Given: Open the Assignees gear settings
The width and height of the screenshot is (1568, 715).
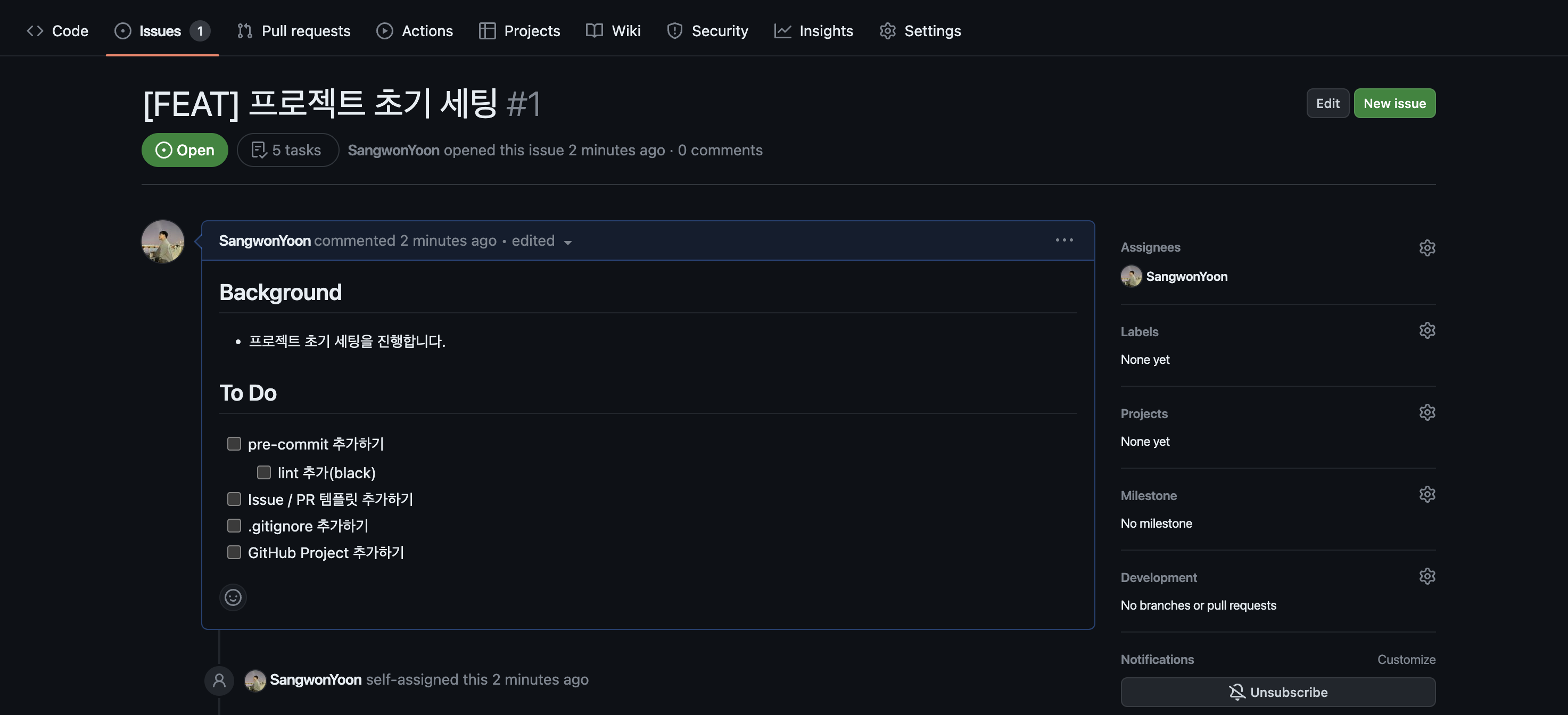Looking at the screenshot, I should point(1427,247).
